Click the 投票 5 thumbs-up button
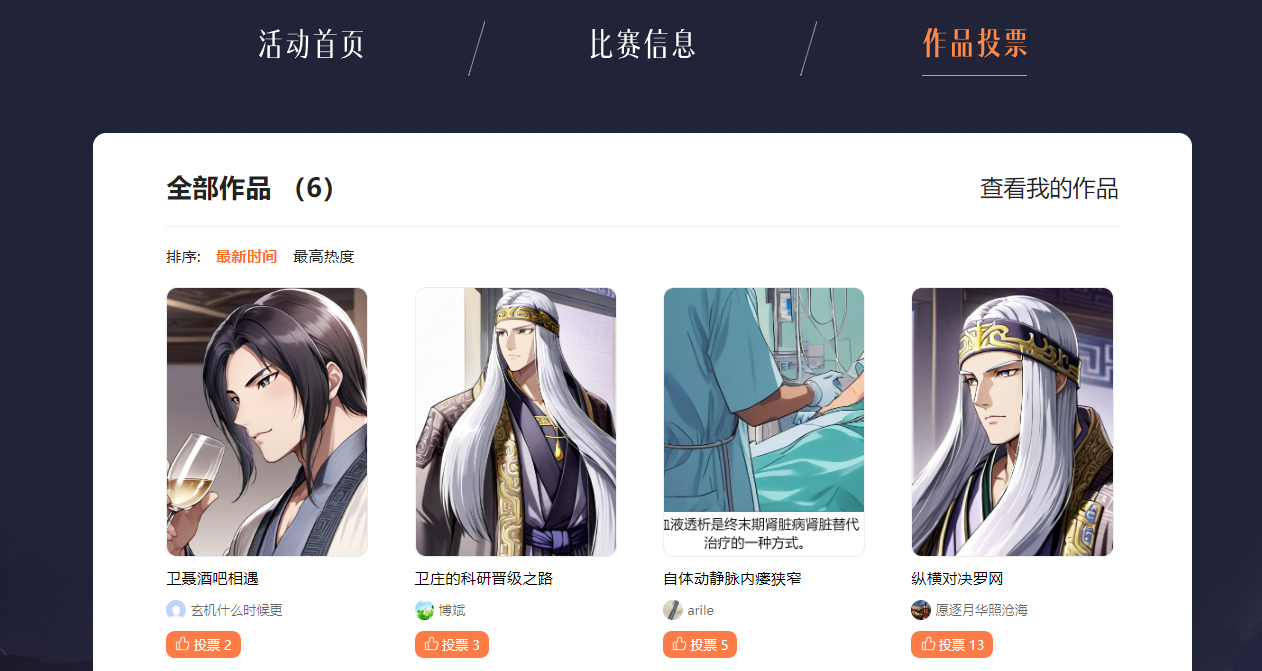Screen dimensions: 1262x671 700,645
